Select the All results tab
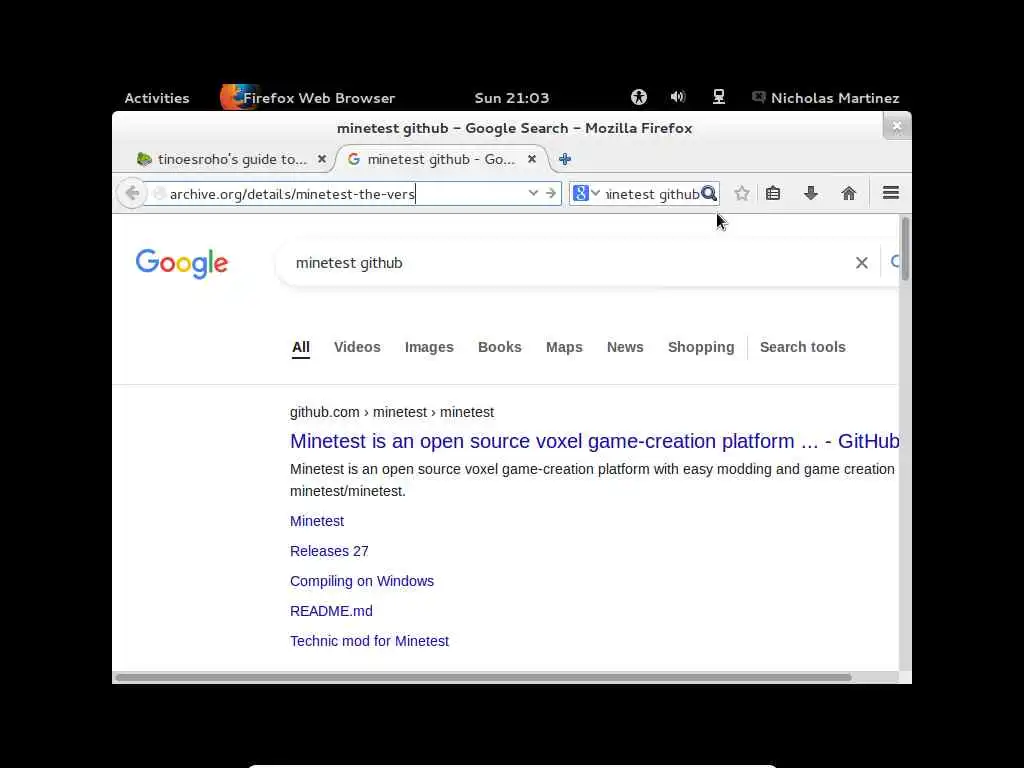The width and height of the screenshot is (1024, 768). [x=300, y=347]
